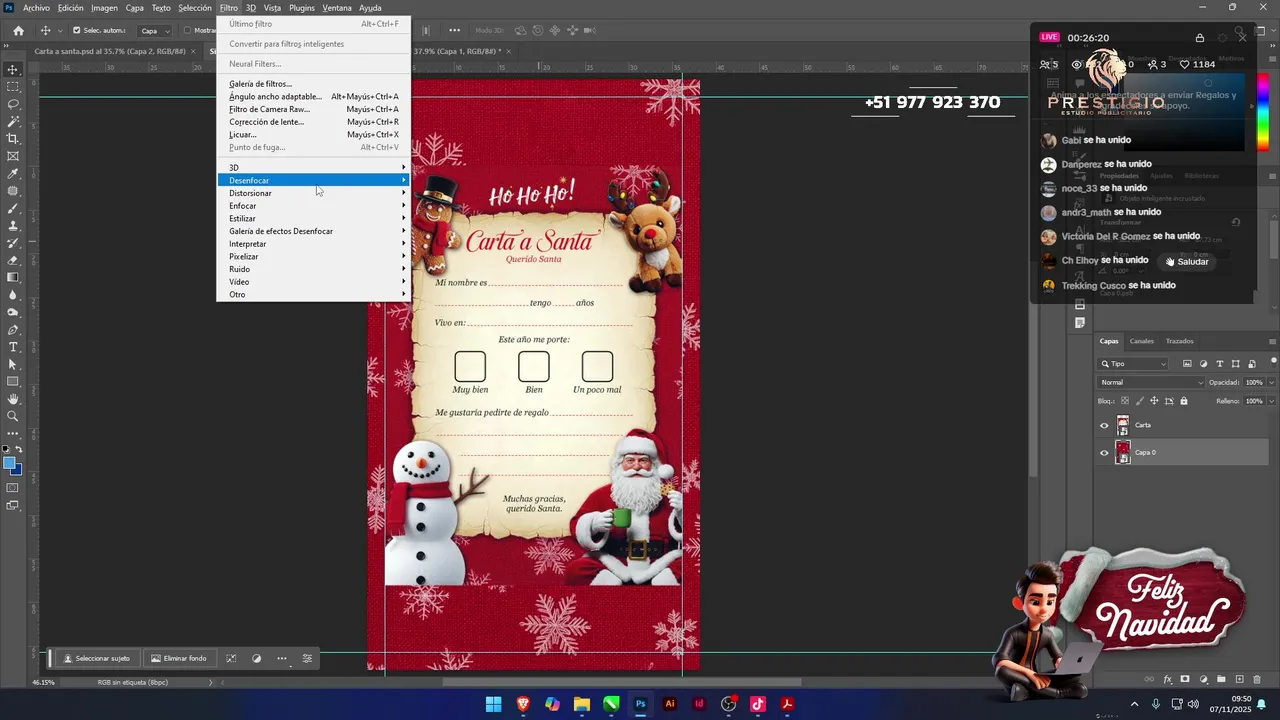Select the Clone Stamp tool

[x=13, y=226]
